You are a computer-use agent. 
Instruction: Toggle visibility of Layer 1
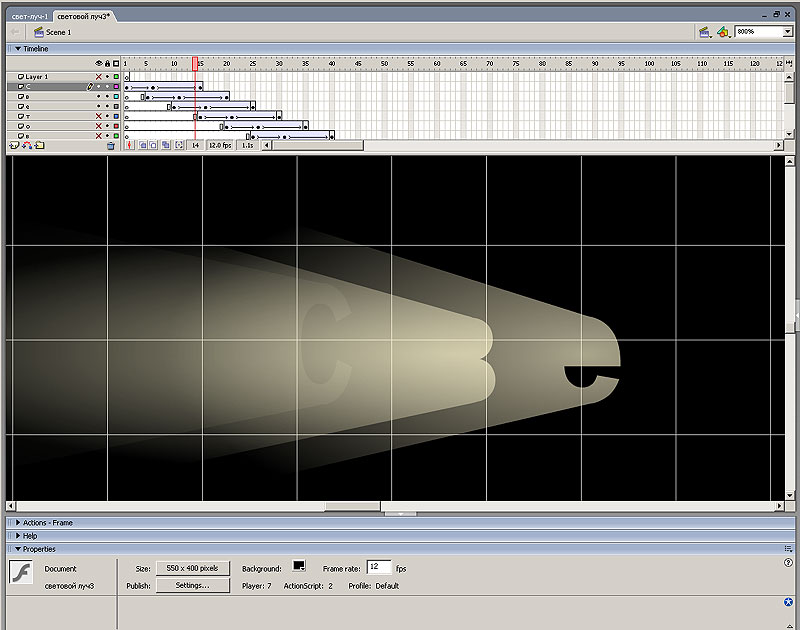pyautogui.click(x=98, y=77)
